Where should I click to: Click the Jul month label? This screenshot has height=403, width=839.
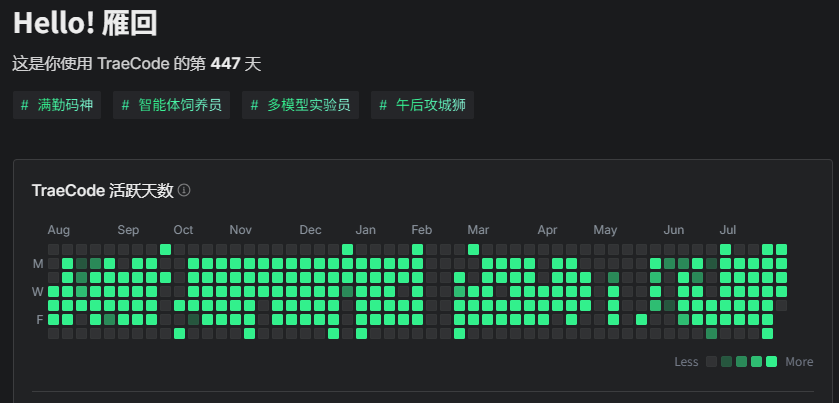click(728, 230)
